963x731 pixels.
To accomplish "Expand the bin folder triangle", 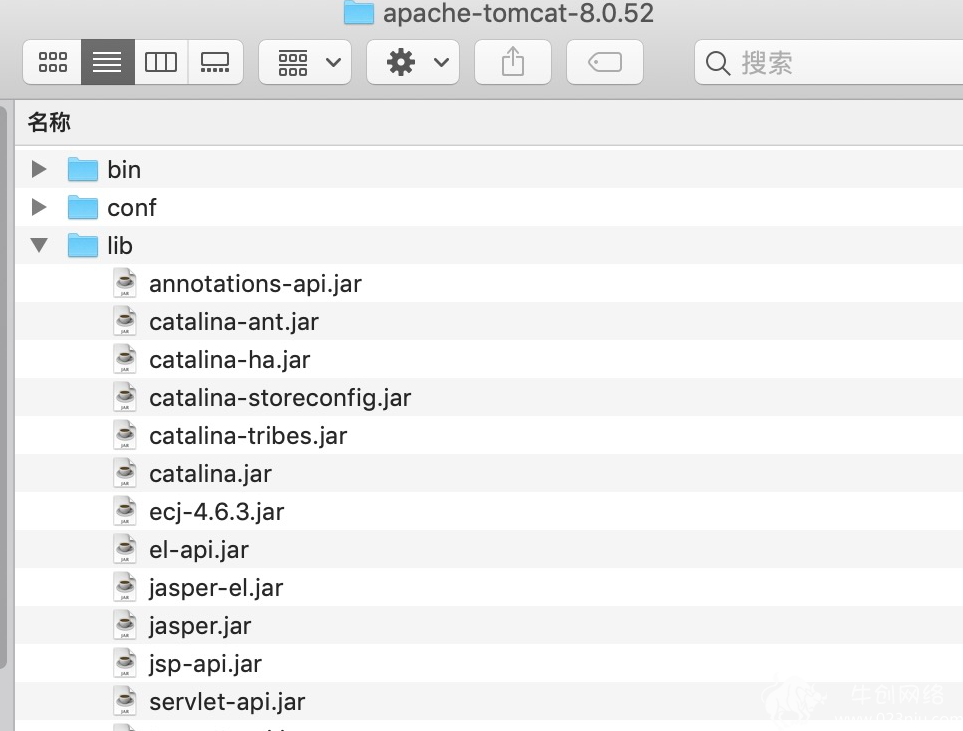I will click(39, 169).
